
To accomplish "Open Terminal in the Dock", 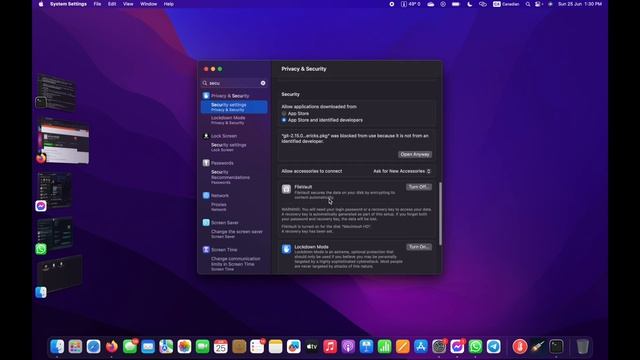I will coord(556,347).
